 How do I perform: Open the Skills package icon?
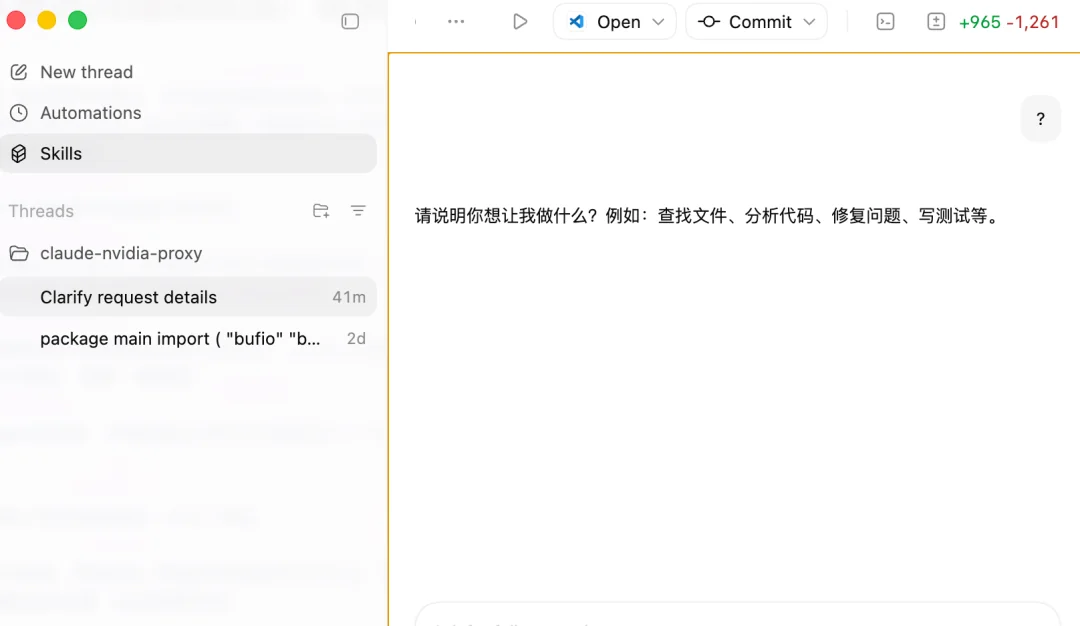(17, 153)
